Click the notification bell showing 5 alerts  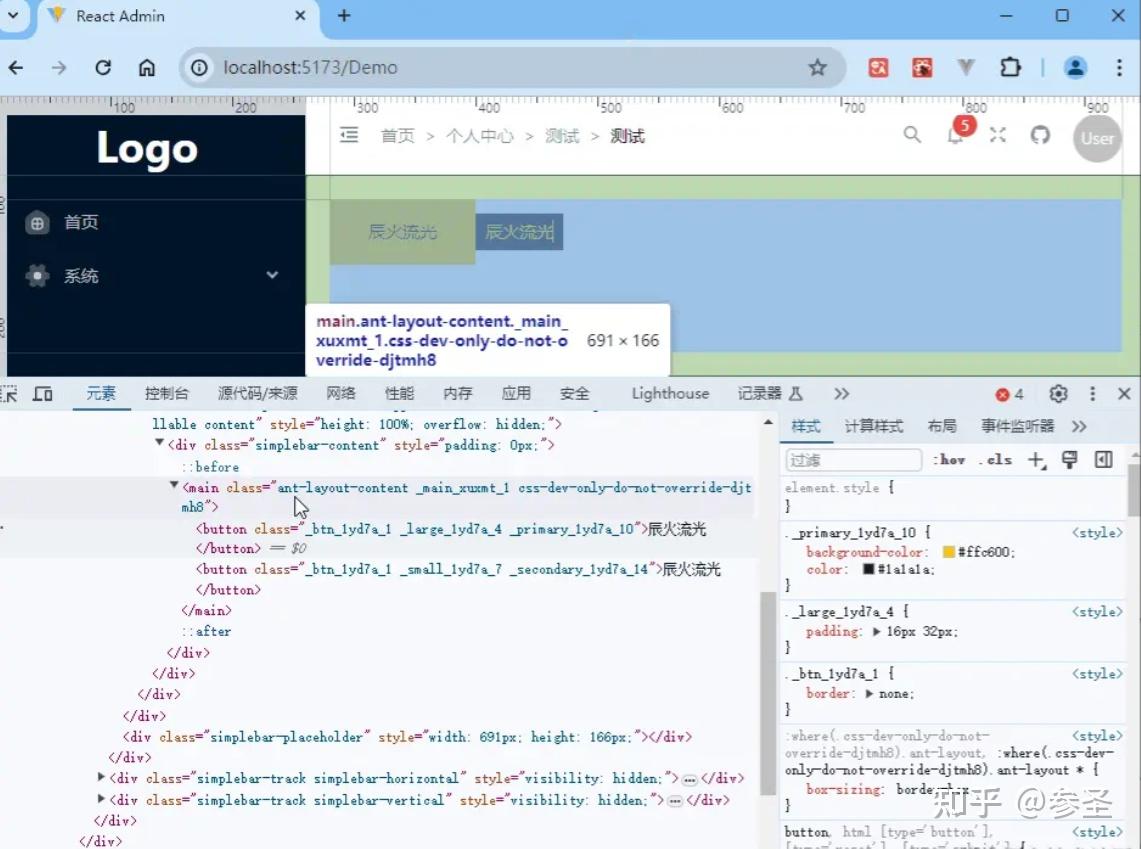(x=957, y=139)
